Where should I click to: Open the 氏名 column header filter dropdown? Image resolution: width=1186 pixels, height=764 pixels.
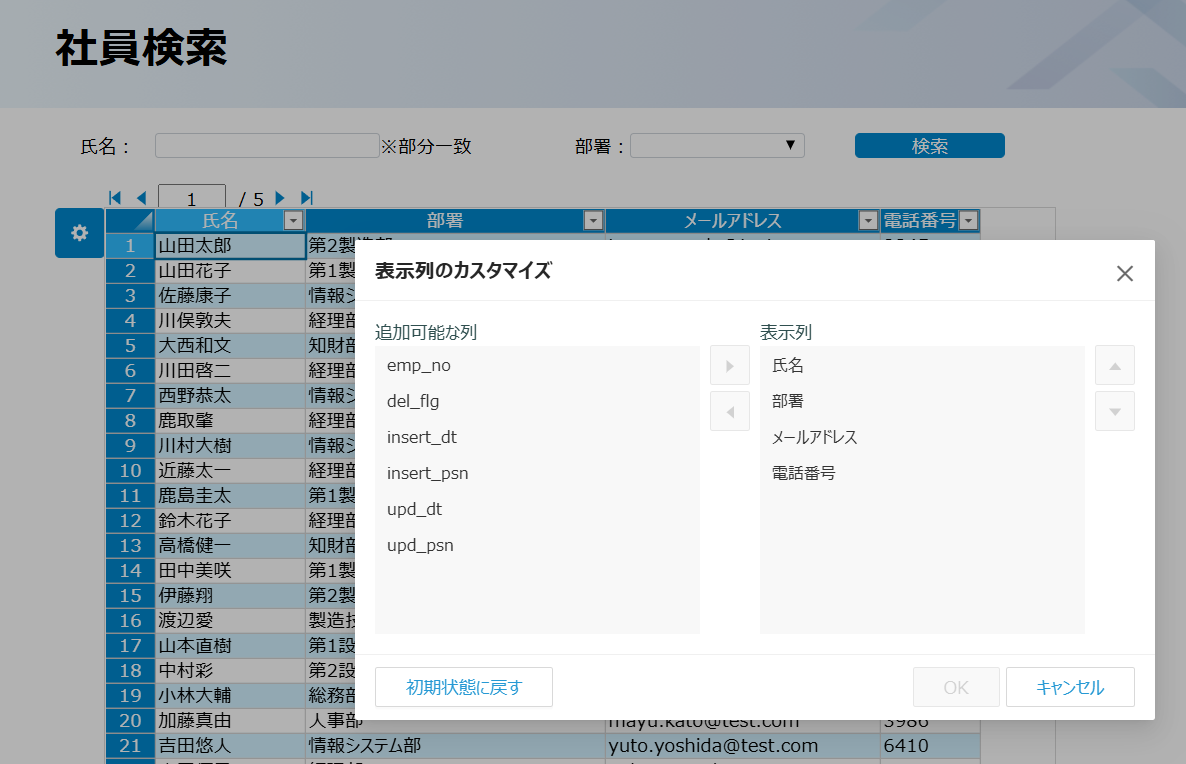pos(293,221)
